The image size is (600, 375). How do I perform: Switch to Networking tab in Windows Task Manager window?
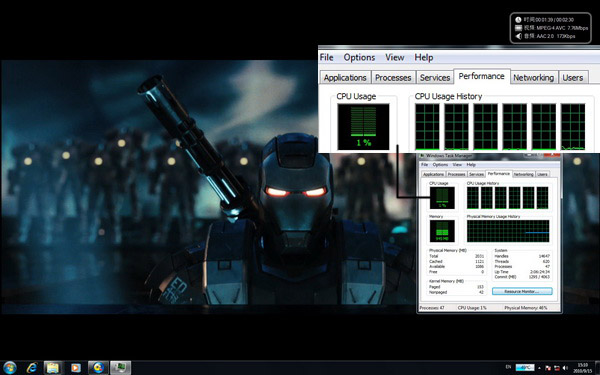point(523,174)
